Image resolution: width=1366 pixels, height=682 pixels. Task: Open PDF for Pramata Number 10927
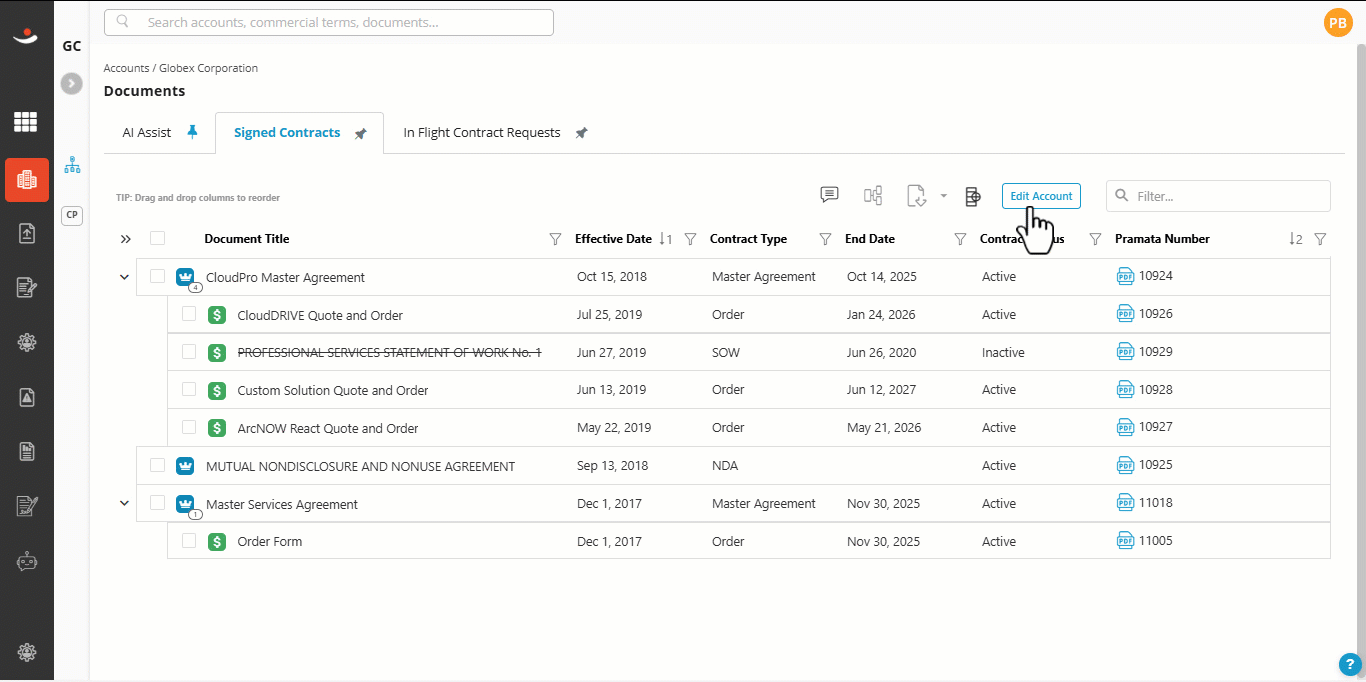1126,427
